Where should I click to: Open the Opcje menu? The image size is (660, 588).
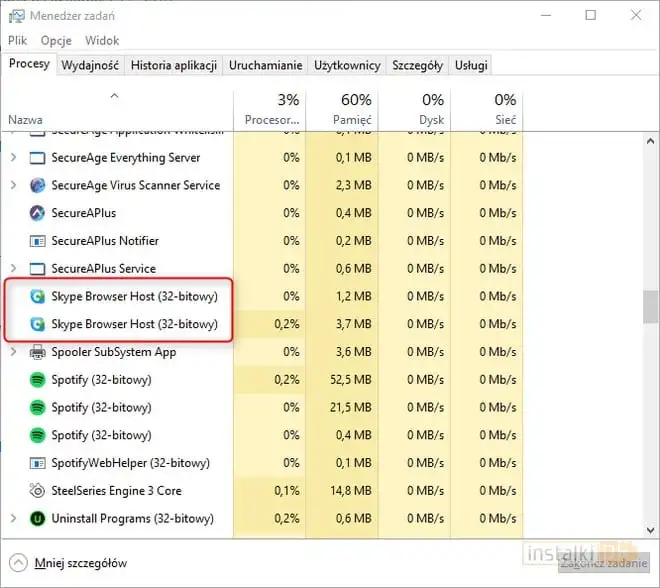(55, 41)
